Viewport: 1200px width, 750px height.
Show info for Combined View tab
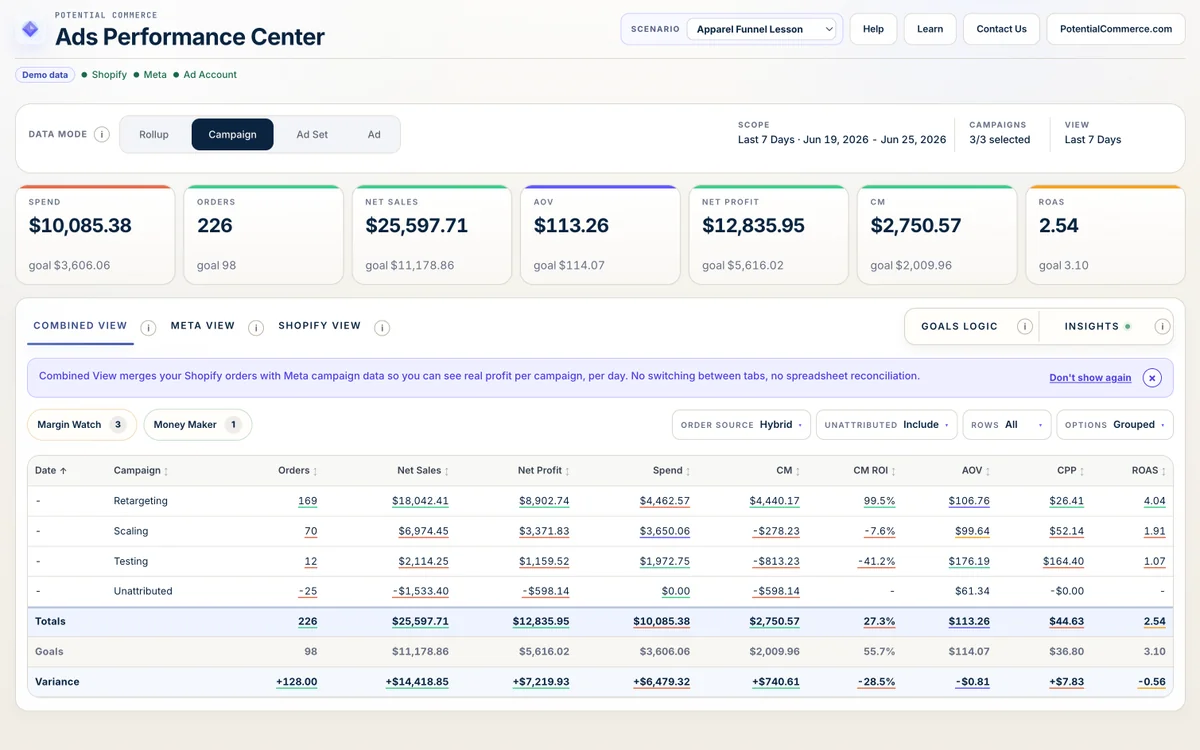click(148, 327)
